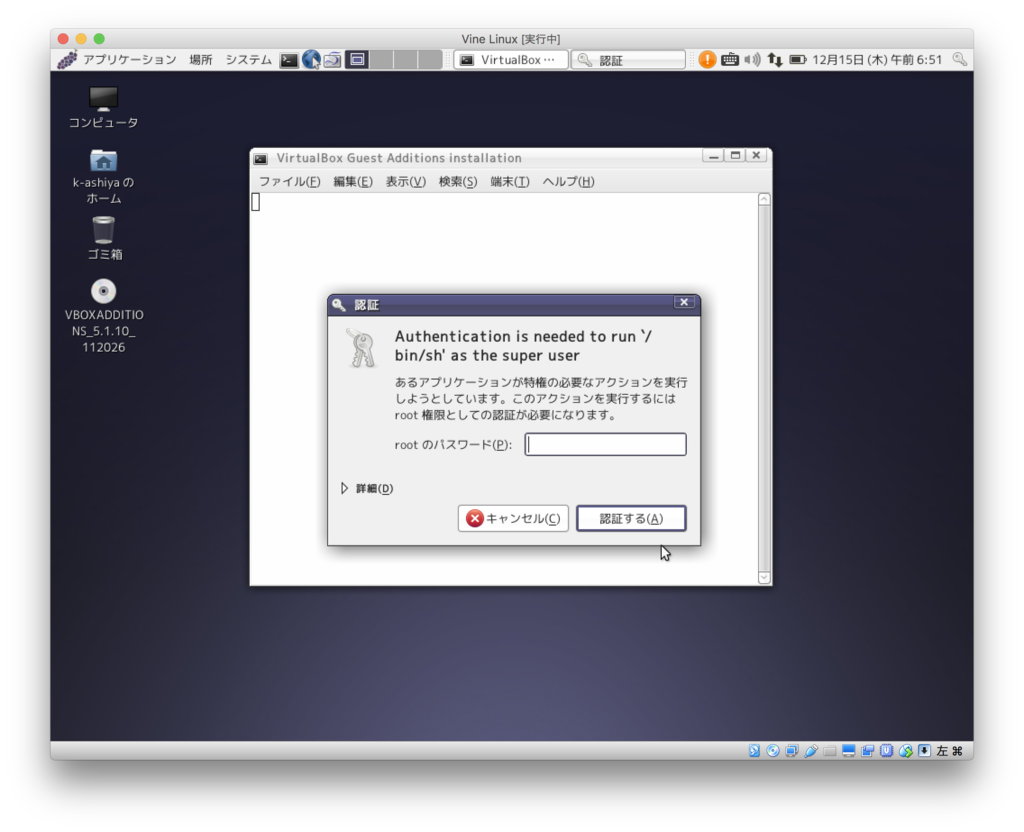Click VirtualBox shared folders status icon

pos(829,751)
